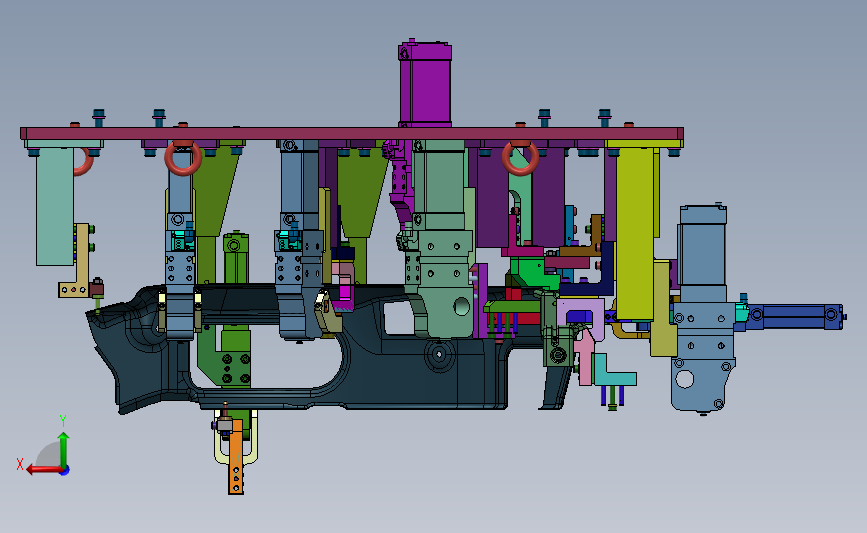Select the bright green block right of center

[531, 273]
